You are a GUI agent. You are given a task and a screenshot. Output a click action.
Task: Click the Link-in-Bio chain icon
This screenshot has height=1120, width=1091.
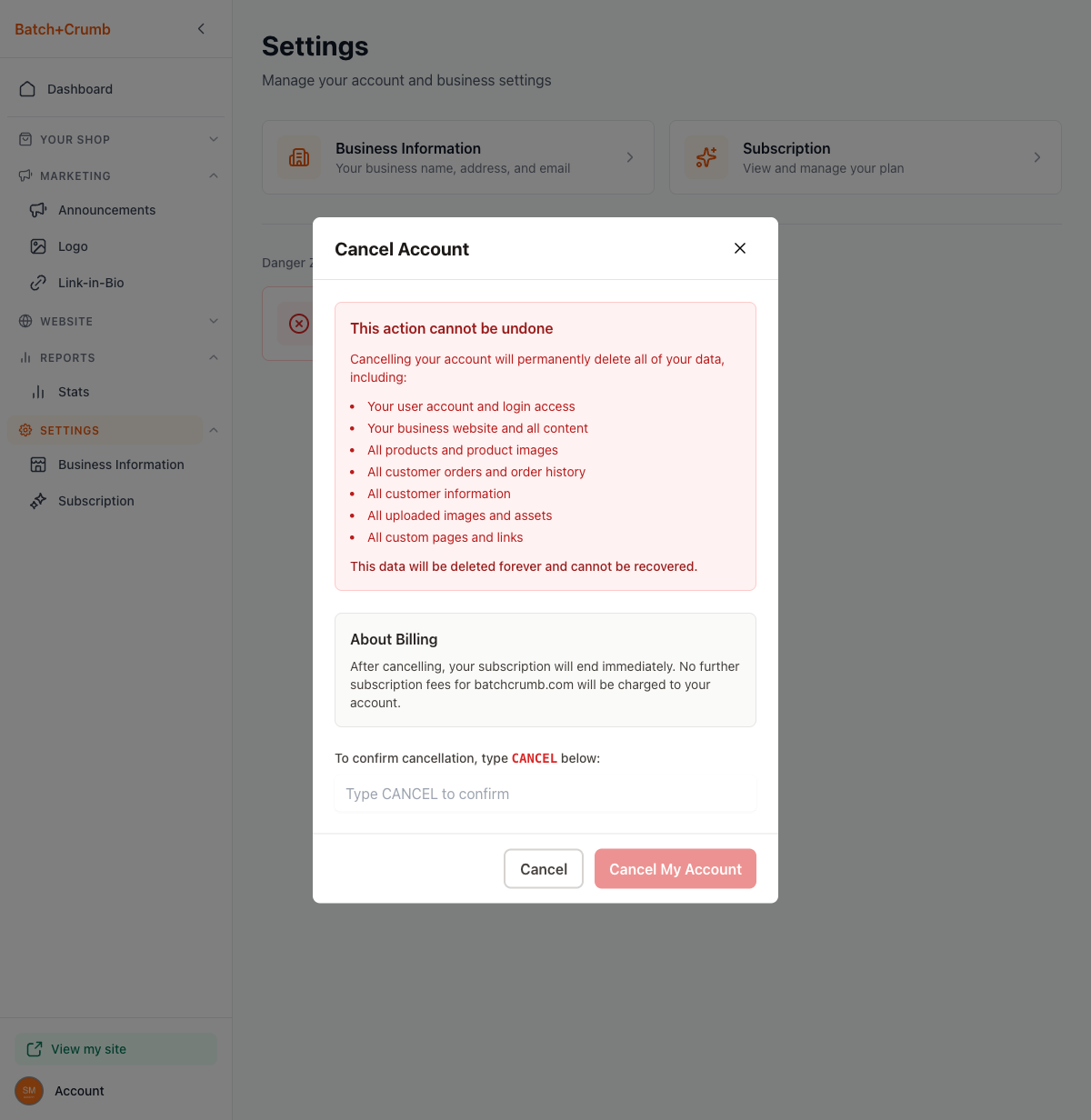coord(38,283)
